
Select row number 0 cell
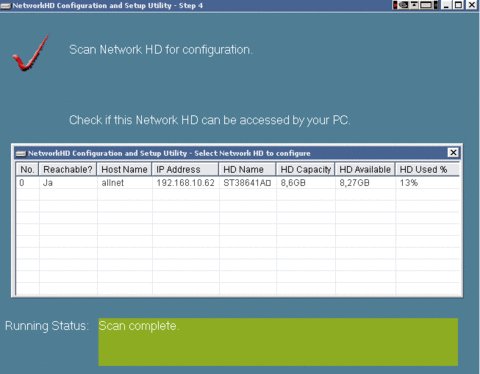[27, 183]
